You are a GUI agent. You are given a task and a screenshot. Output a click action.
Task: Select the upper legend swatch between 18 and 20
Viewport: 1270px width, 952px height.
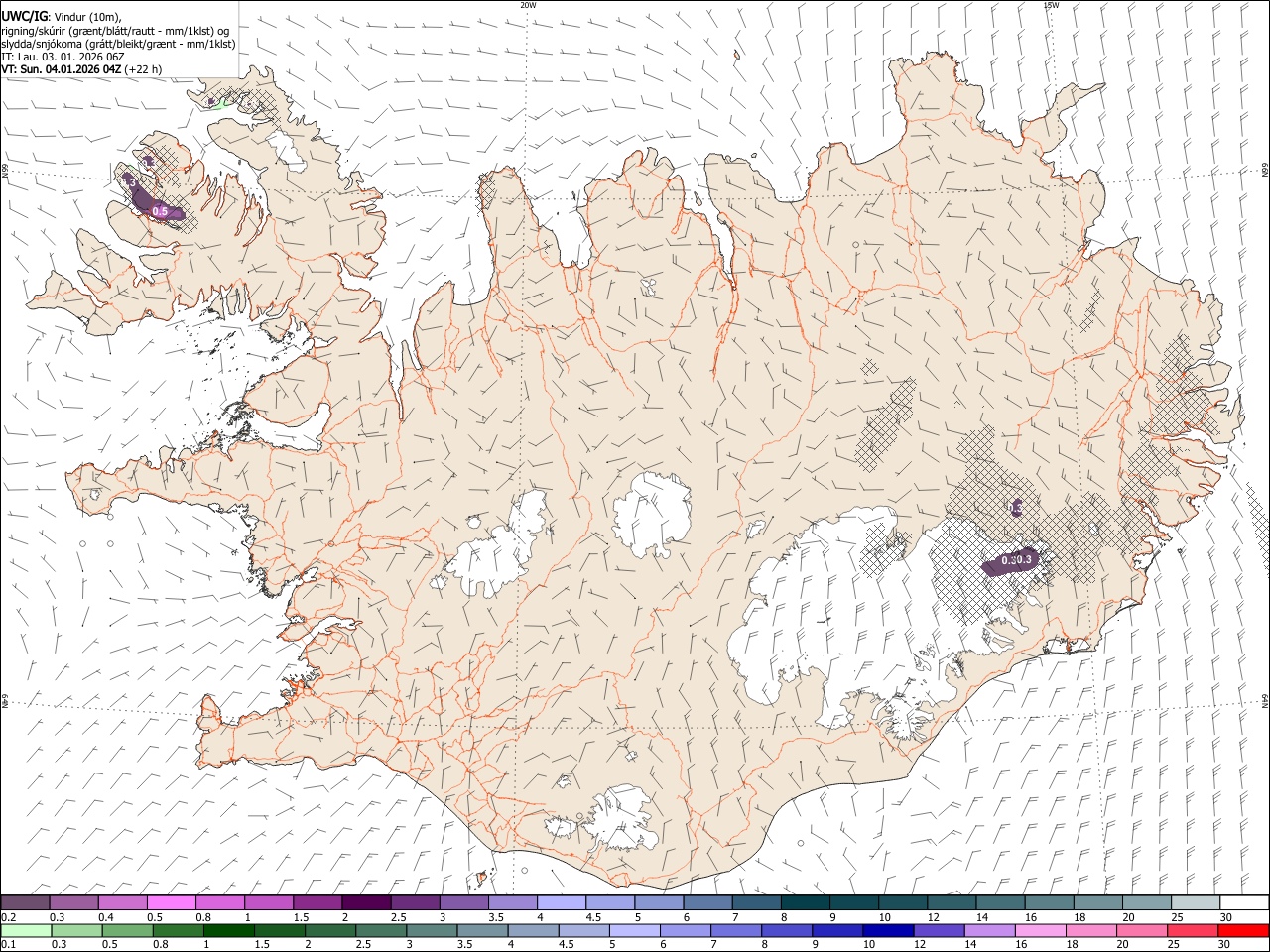click(x=1097, y=902)
